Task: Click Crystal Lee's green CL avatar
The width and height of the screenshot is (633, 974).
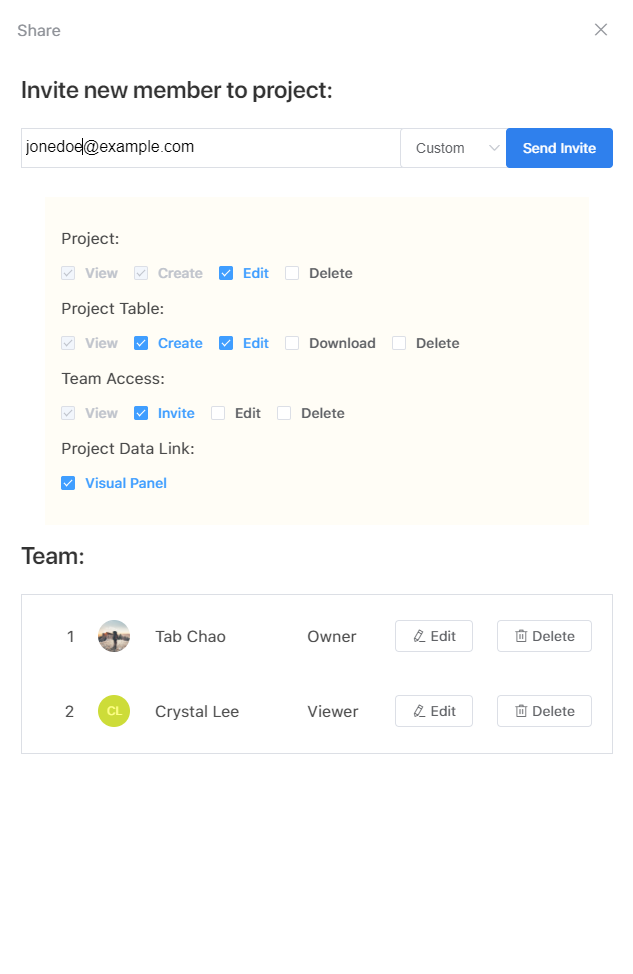Action: tap(114, 711)
